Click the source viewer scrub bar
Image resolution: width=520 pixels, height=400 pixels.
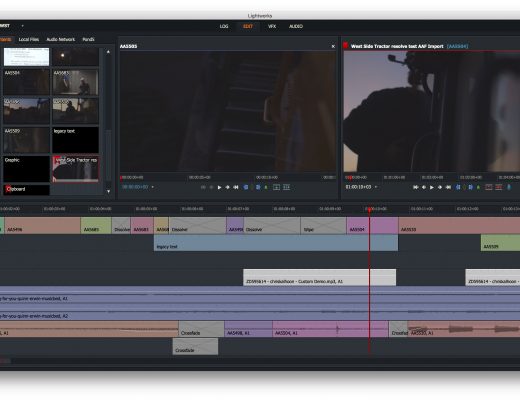(228, 178)
